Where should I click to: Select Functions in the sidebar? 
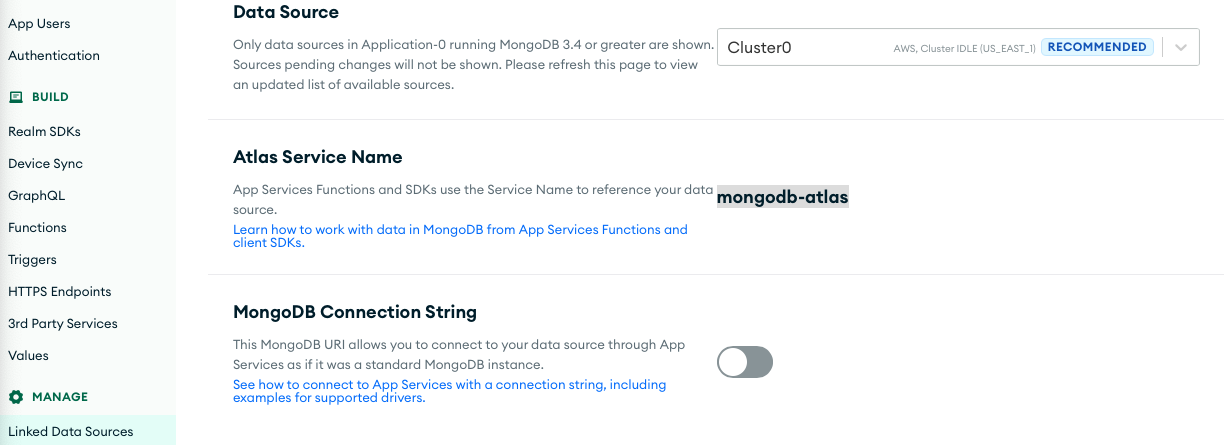tap(37, 227)
